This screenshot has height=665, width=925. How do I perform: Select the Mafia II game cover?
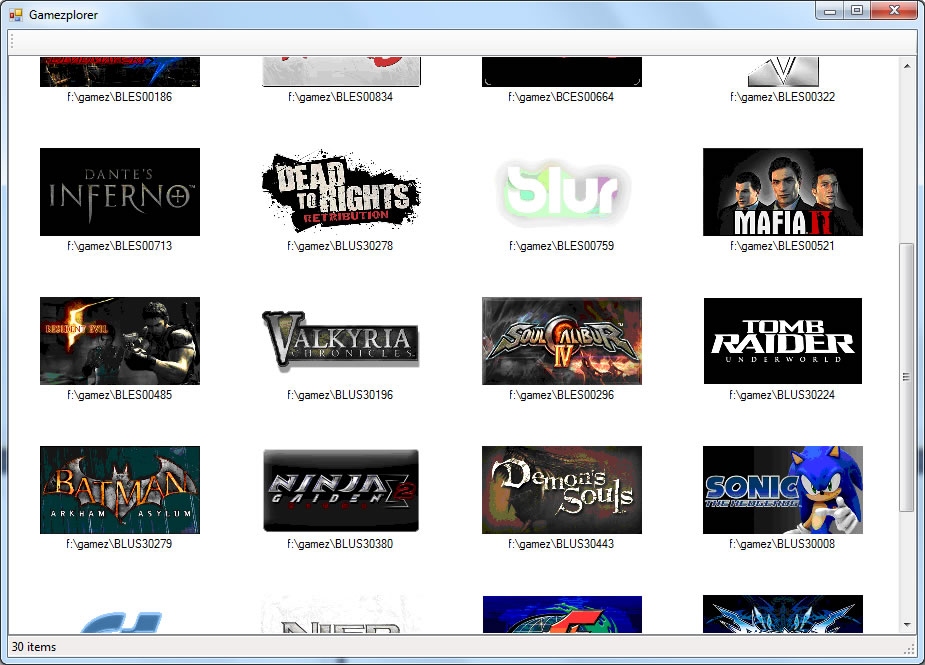pyautogui.click(x=783, y=192)
